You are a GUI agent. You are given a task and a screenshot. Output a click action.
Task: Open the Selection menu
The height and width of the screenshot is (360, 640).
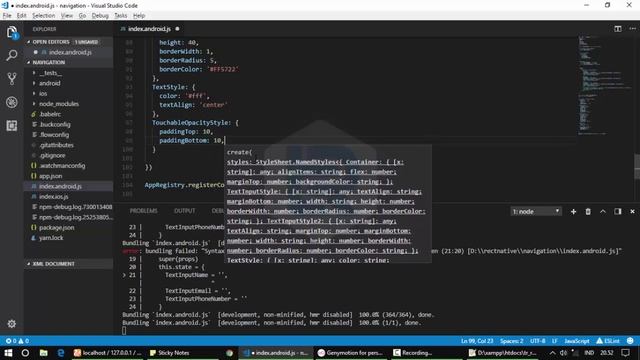44,16
